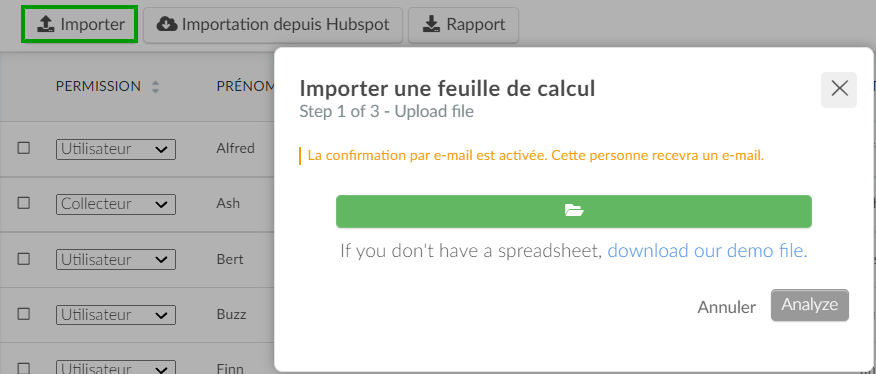This screenshot has height=374, width=876.
Task: Expand Bert's permission dropdown
Action: [x=116, y=259]
